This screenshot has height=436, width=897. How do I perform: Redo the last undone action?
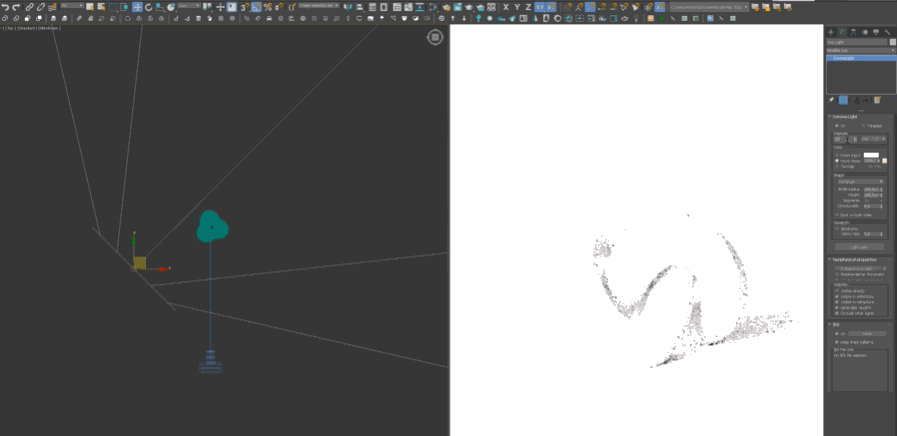(16, 7)
